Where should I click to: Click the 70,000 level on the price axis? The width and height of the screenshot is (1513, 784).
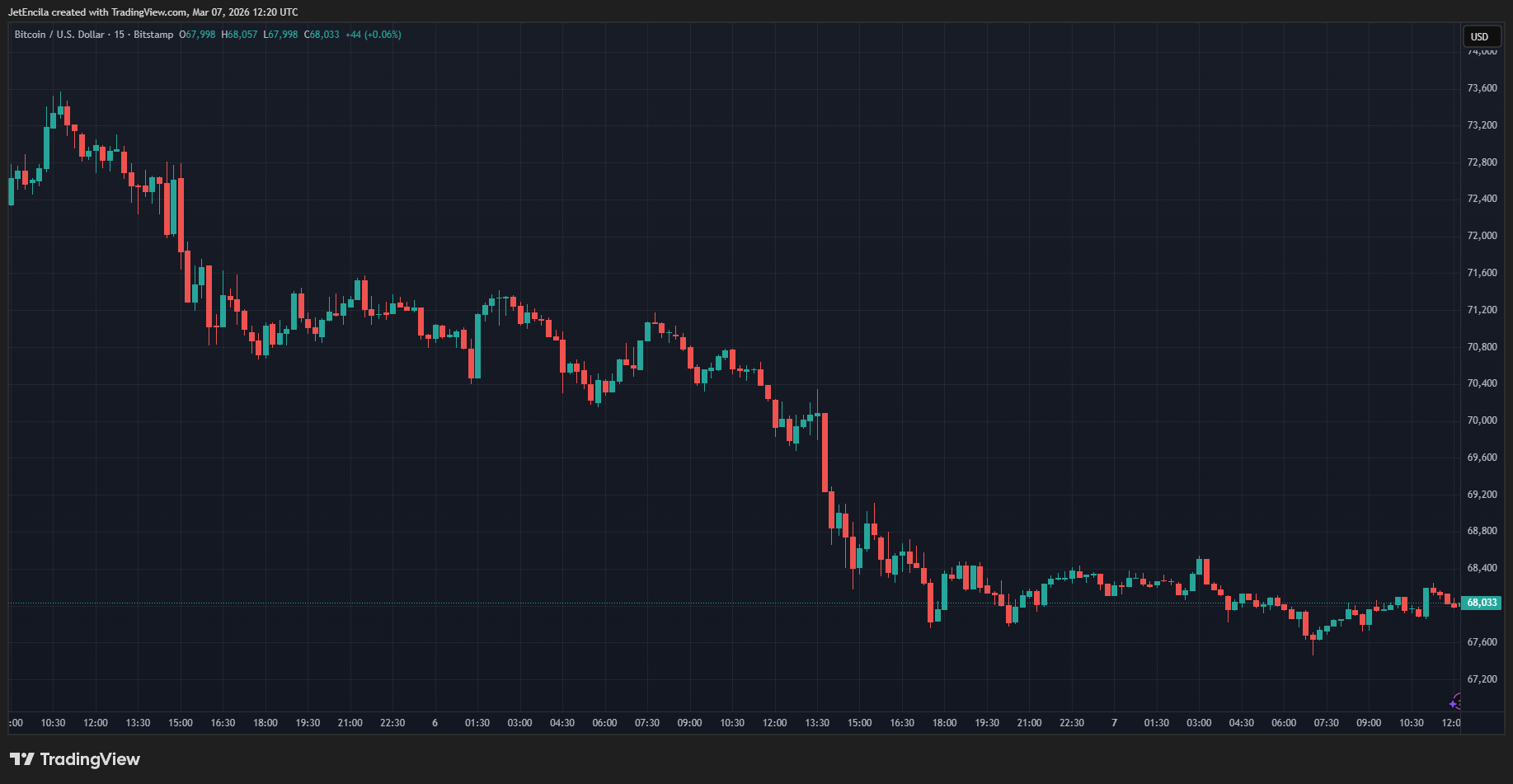coord(1482,420)
